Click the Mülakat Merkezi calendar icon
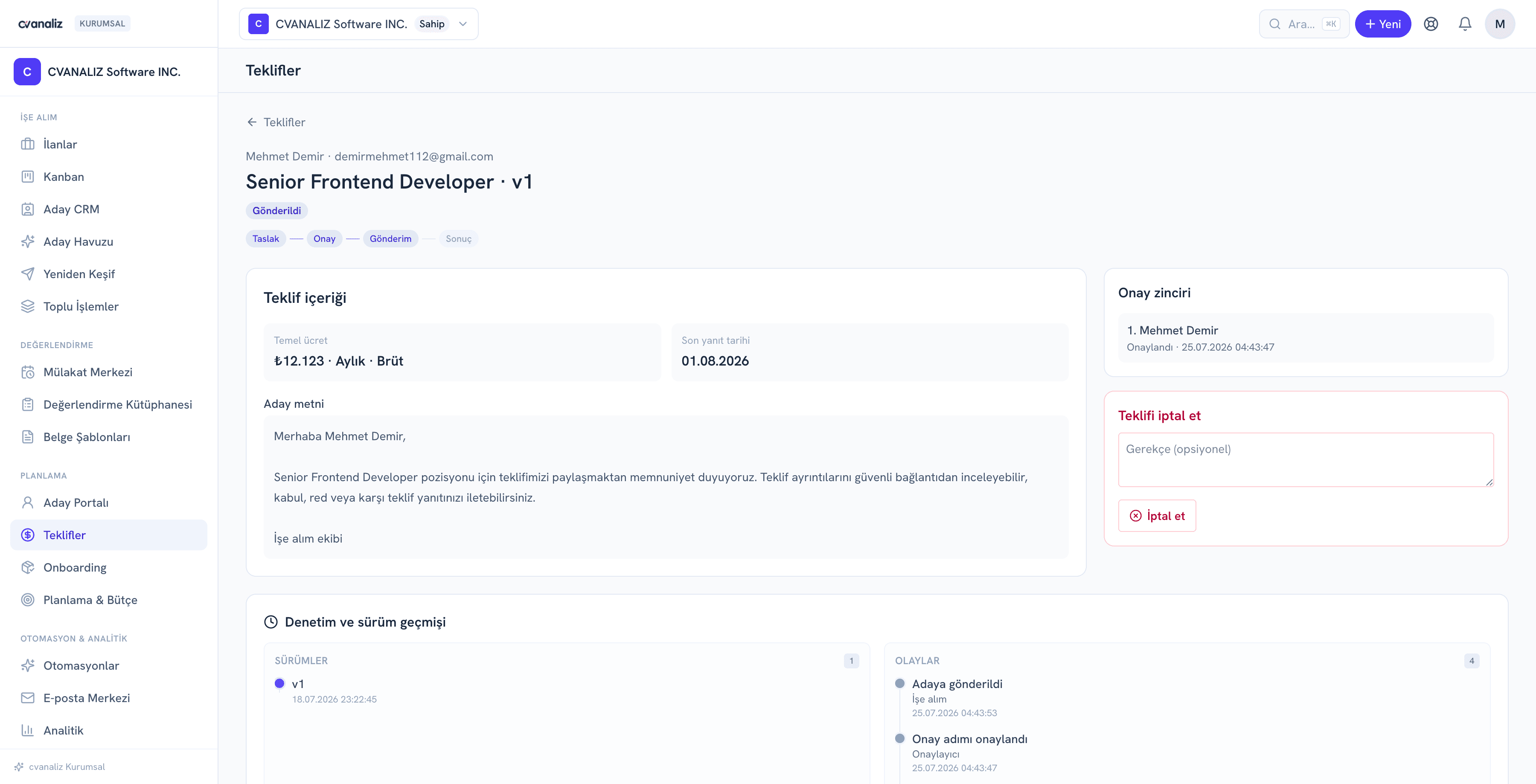The width and height of the screenshot is (1536, 784). [x=27, y=372]
